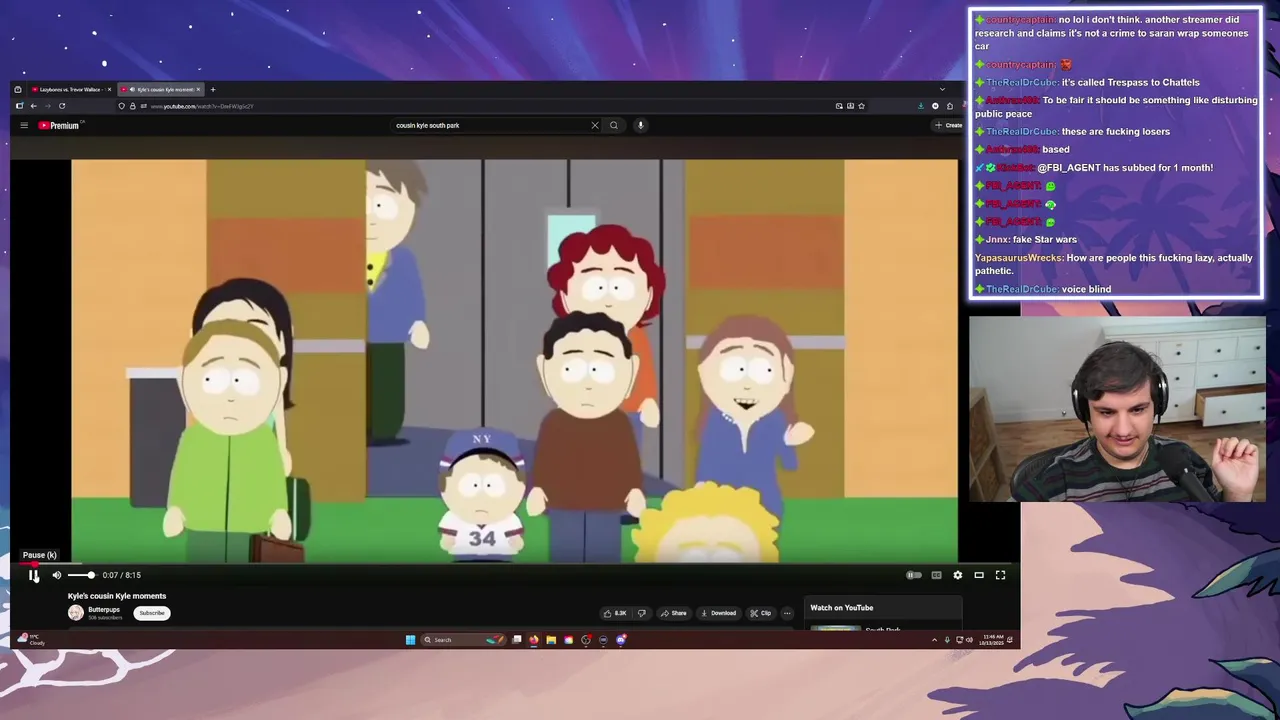
Task: Open video settings gear
Action: (x=957, y=575)
